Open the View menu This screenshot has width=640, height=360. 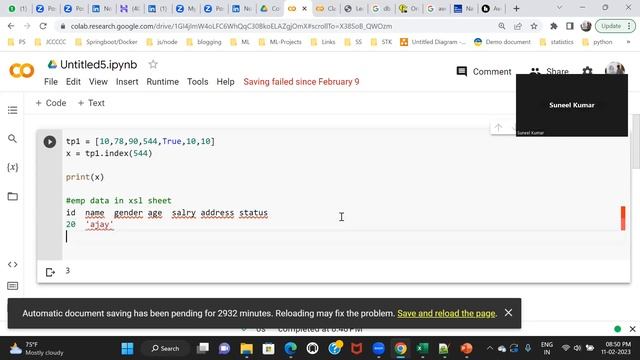(x=98, y=82)
